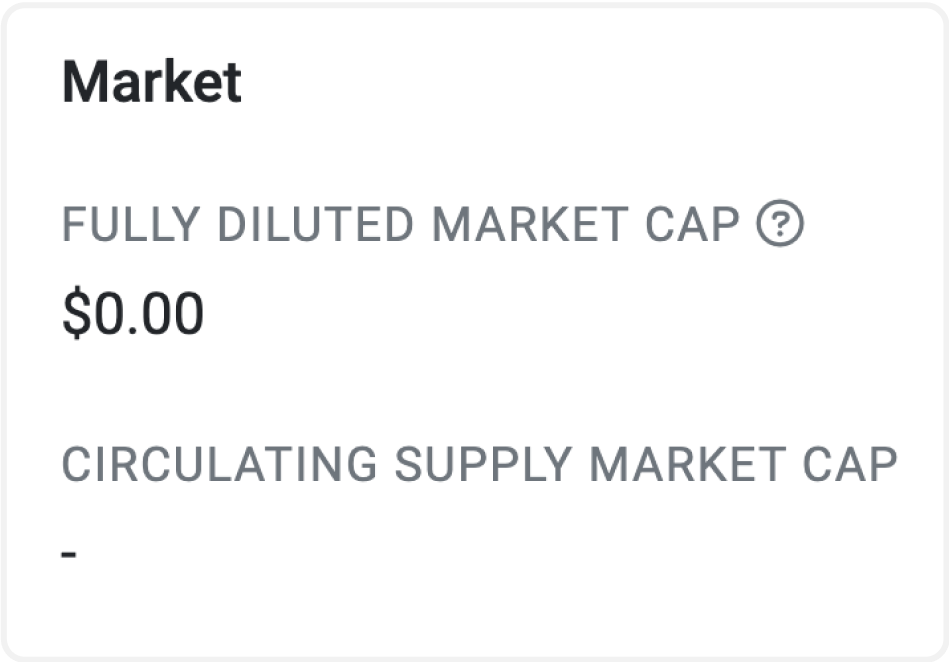Click the dollar sign in $0.00
The width and height of the screenshot is (949, 662).
point(76,313)
